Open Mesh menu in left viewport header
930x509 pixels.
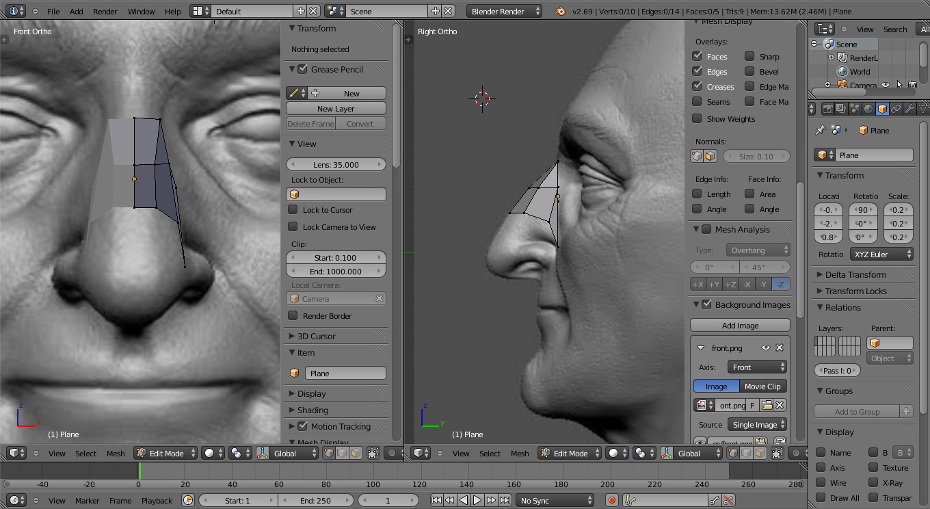pos(116,453)
